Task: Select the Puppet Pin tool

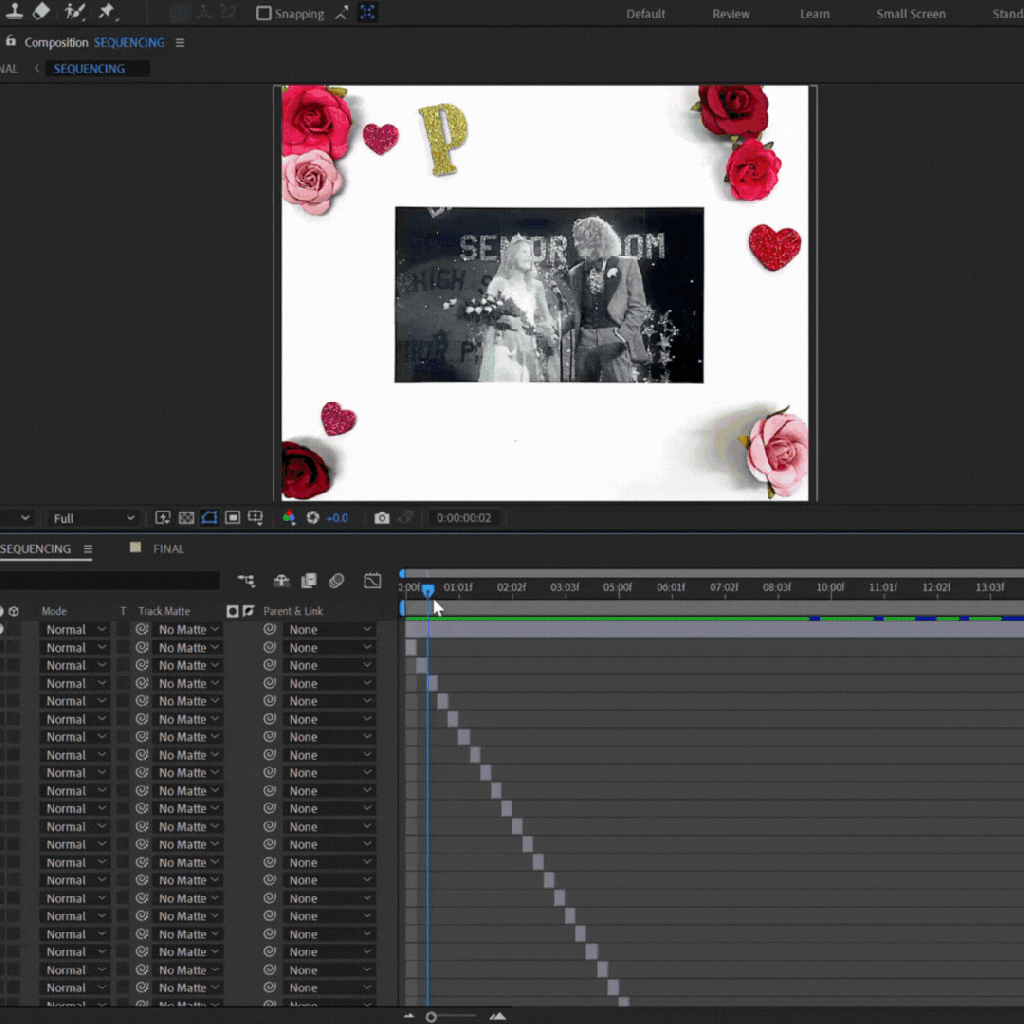Action: (107, 11)
